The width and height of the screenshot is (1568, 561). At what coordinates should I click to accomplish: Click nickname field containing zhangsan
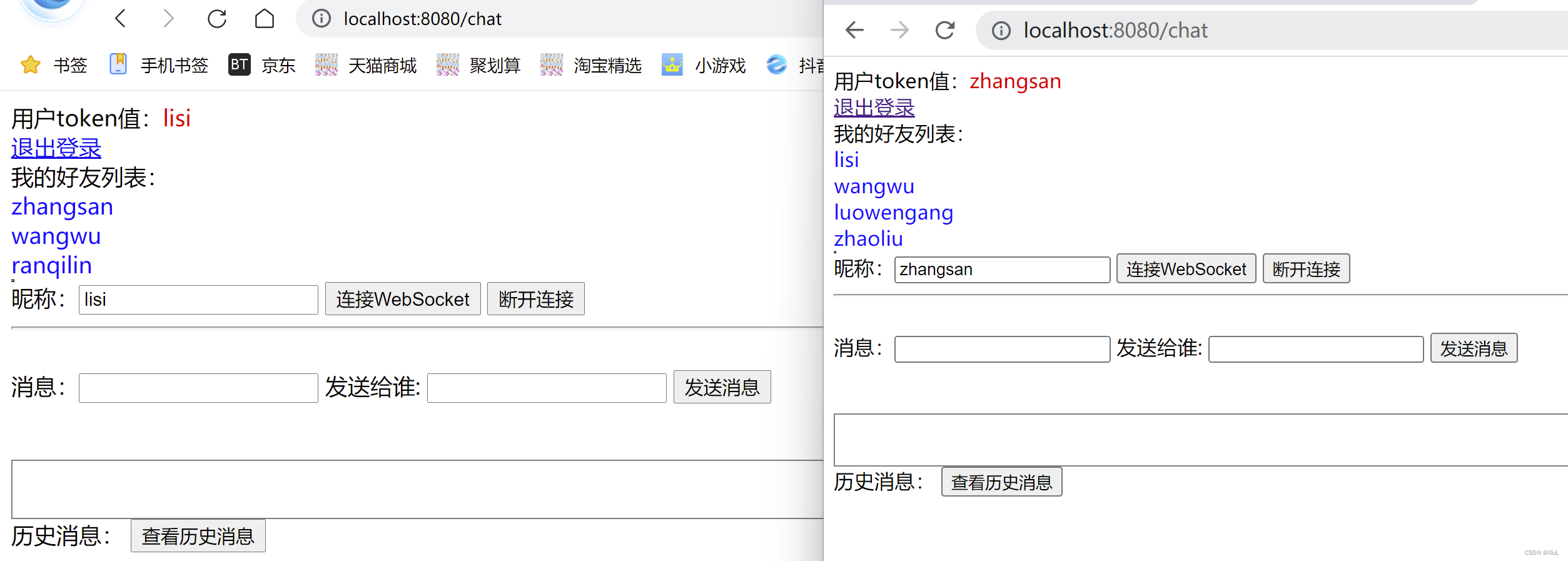pos(1003,270)
